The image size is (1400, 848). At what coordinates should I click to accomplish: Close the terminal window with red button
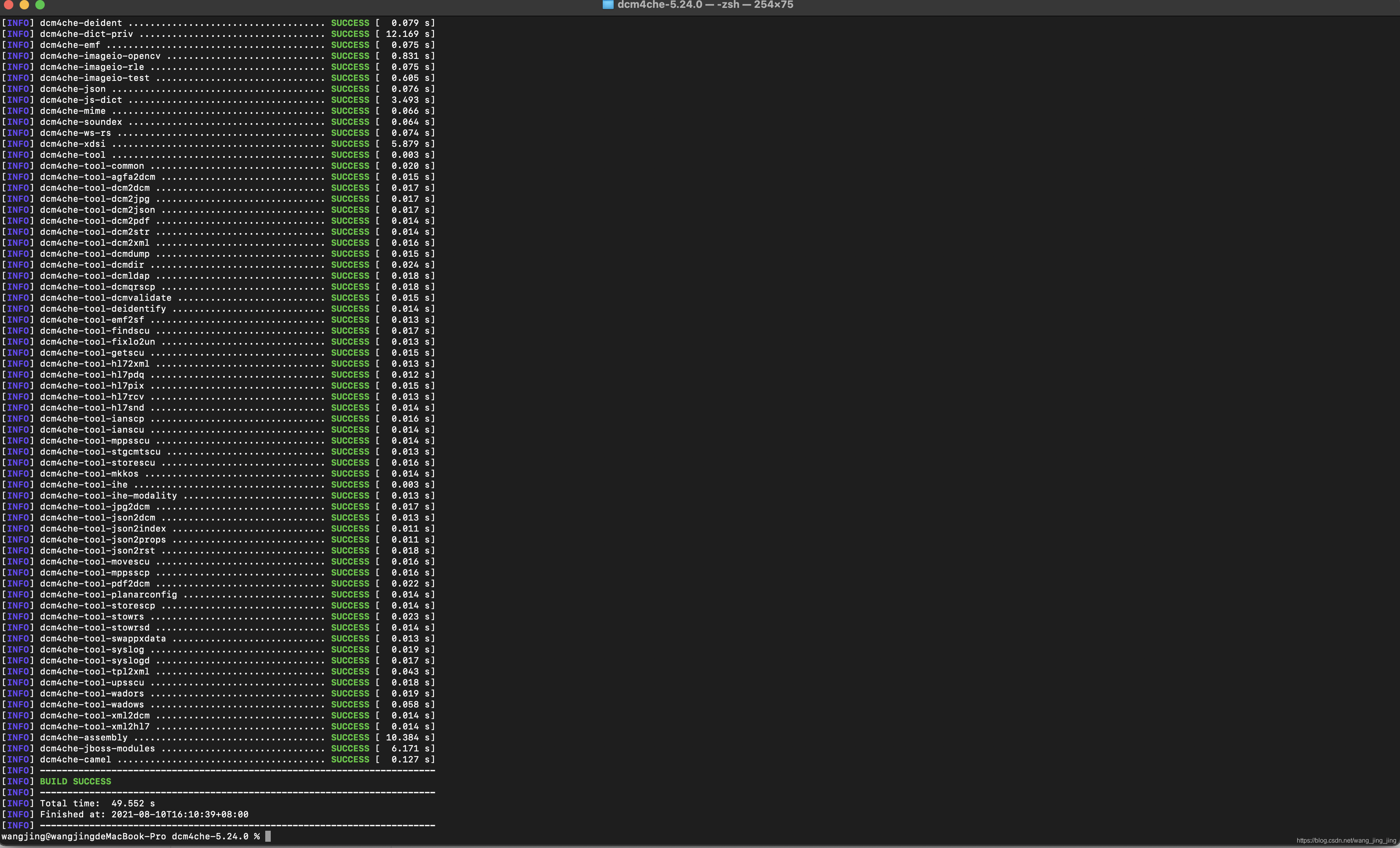[x=8, y=5]
